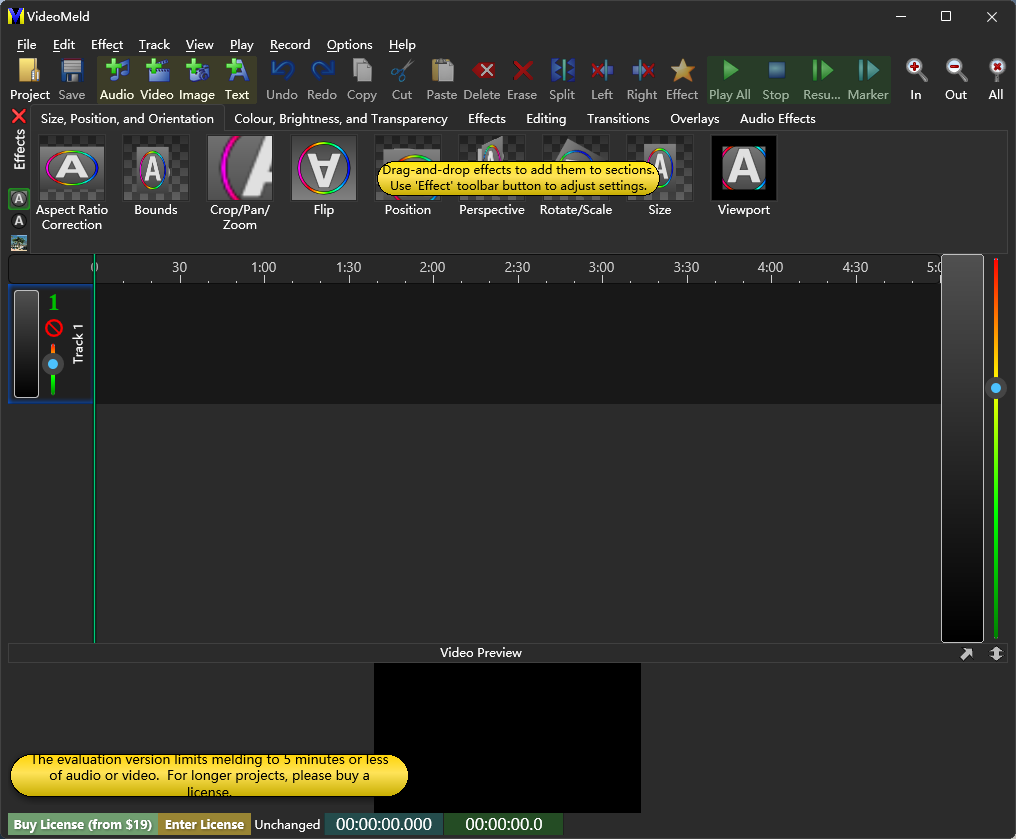The image size is (1016, 839).
Task: Close the Effects panel with red X
Action: point(19,117)
